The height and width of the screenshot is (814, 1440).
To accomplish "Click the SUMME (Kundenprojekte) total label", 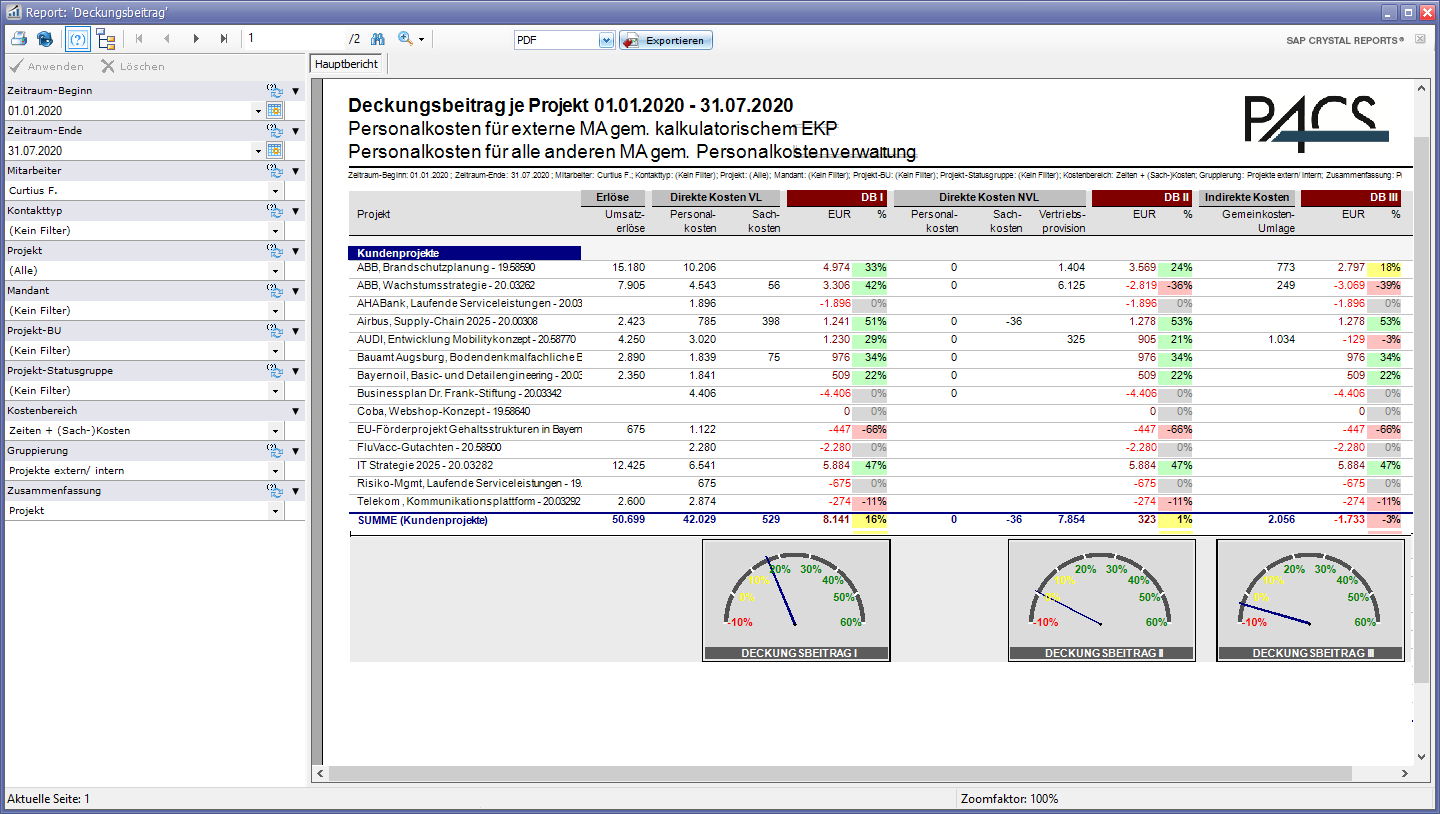I will 422,520.
